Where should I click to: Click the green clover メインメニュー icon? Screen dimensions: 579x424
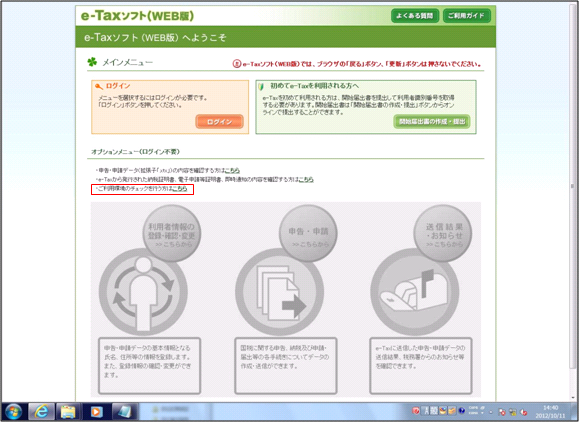tap(92, 62)
